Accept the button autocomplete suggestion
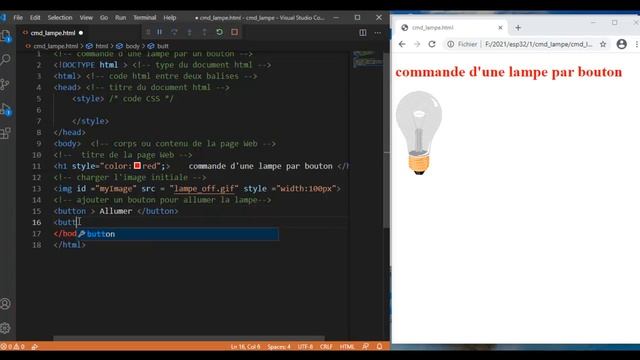Screen dimensions: 640x360 pyautogui.click(x=178, y=234)
